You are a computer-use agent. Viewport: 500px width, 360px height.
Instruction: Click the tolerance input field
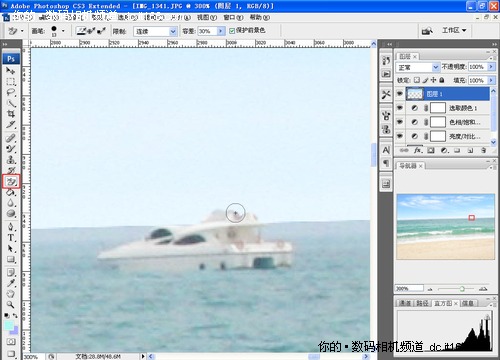point(207,31)
